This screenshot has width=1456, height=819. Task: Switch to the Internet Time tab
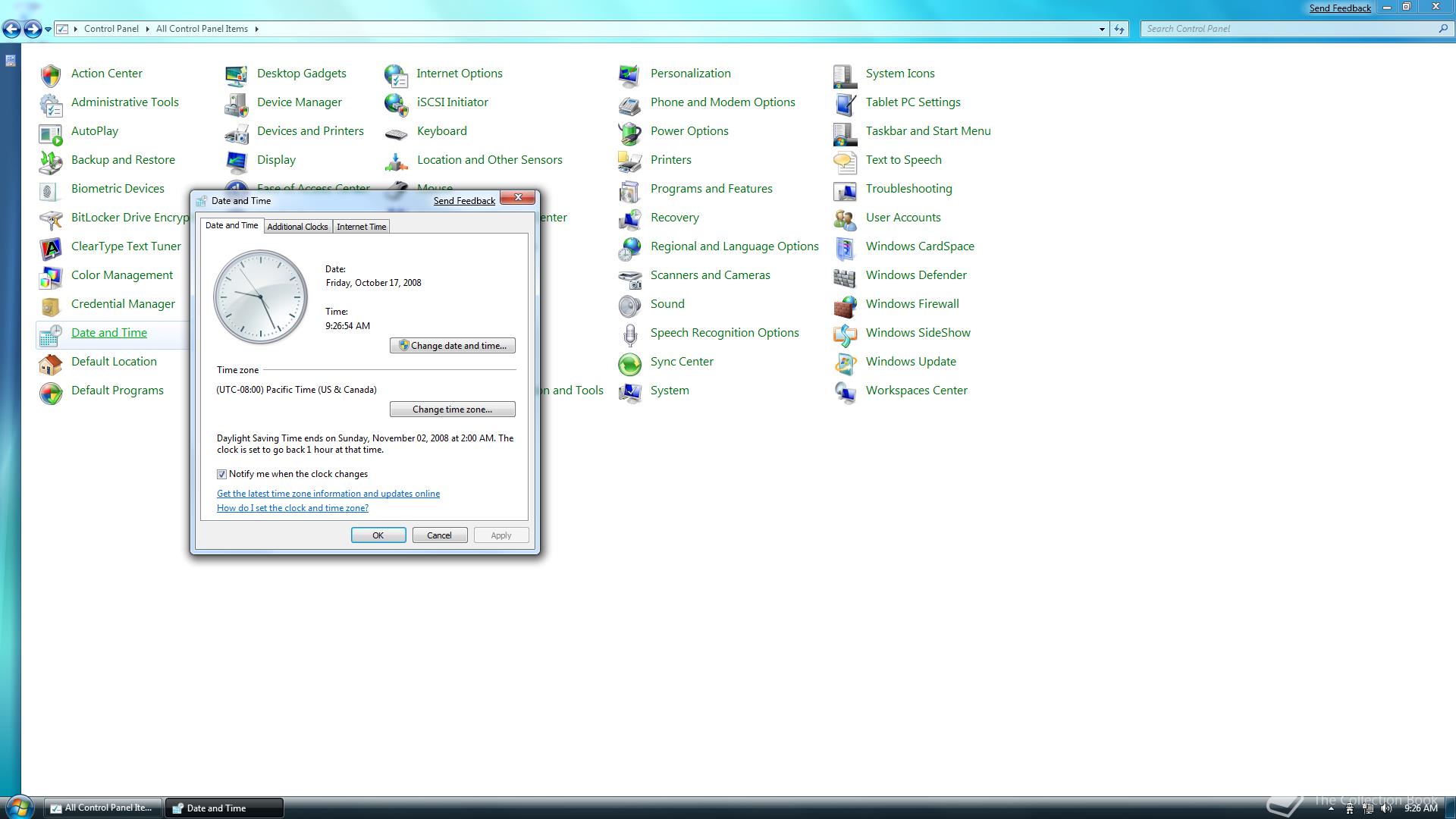coord(361,227)
